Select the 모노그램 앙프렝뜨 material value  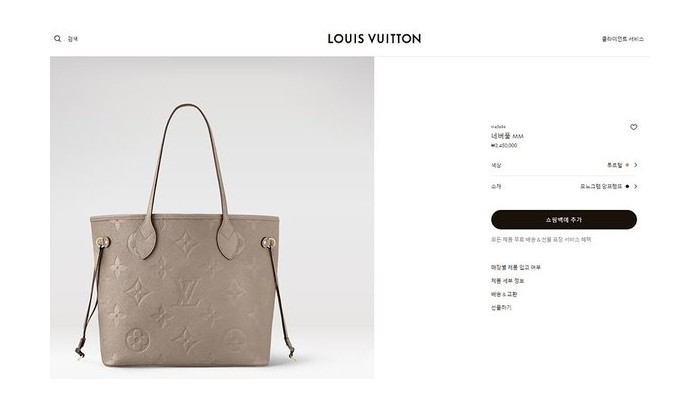click(601, 187)
